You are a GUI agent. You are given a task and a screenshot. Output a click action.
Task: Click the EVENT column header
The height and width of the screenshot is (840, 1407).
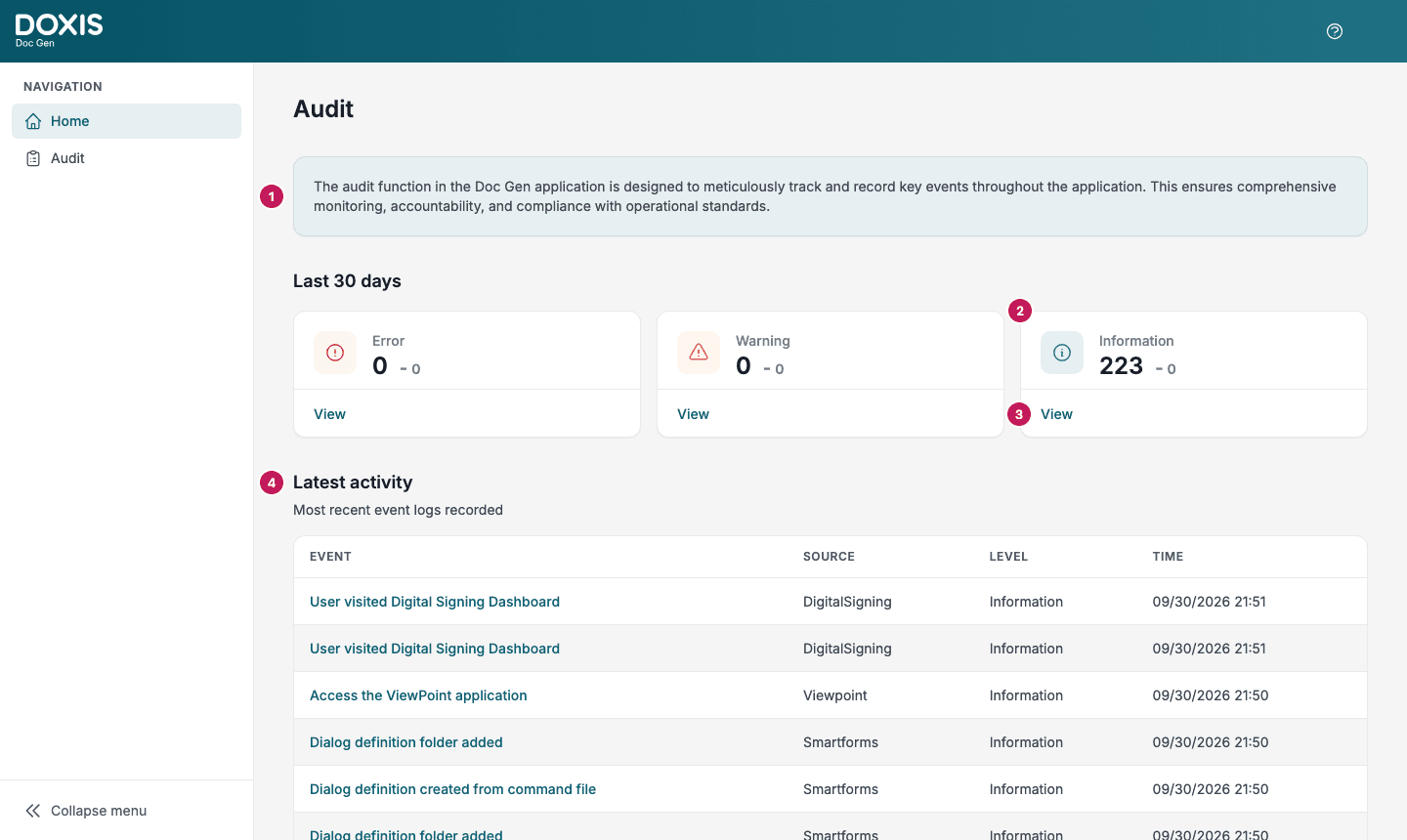[x=330, y=557]
